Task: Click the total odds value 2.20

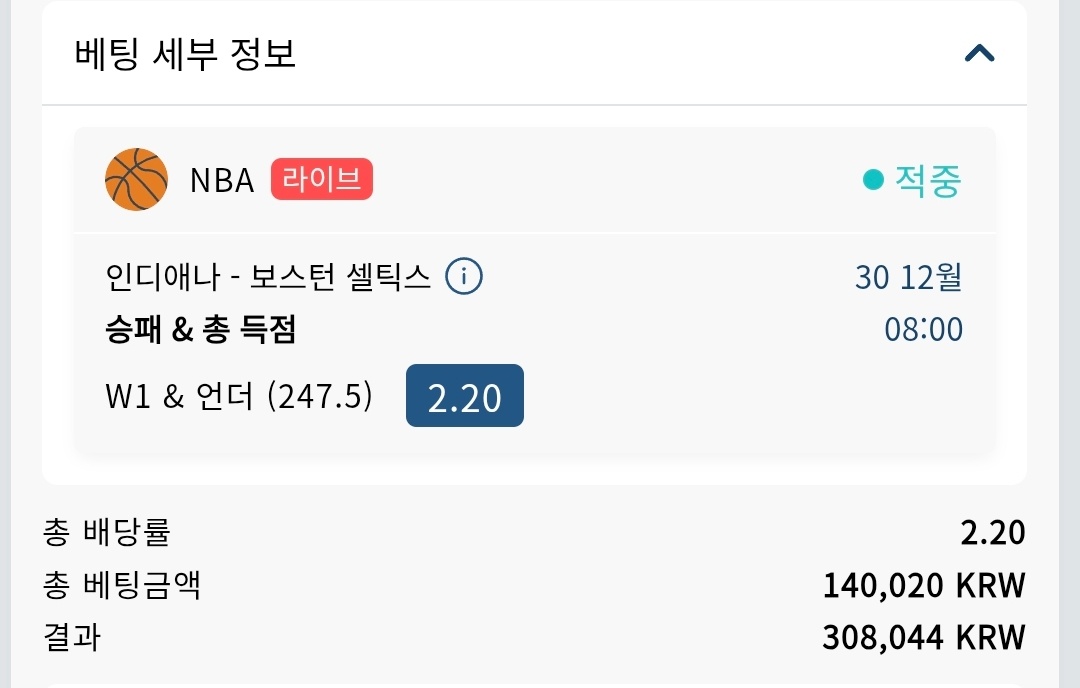Action: [992, 533]
